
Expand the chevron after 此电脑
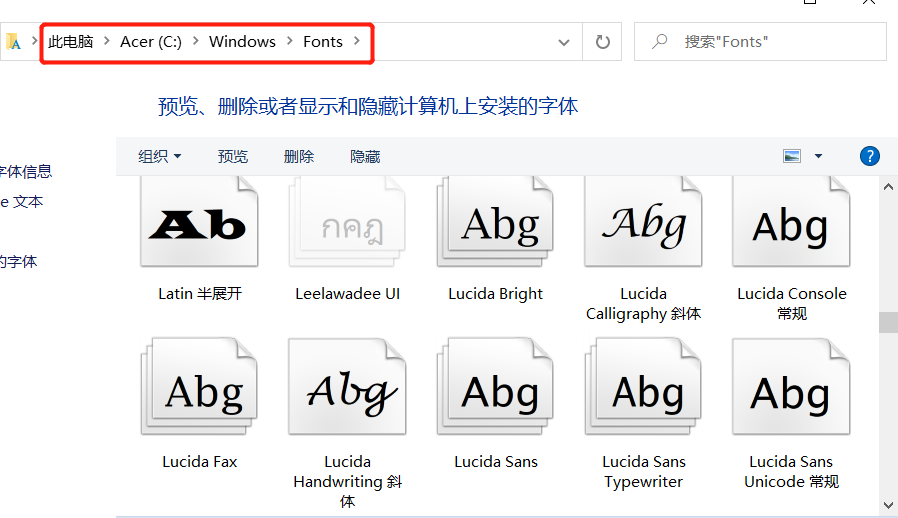(x=107, y=41)
